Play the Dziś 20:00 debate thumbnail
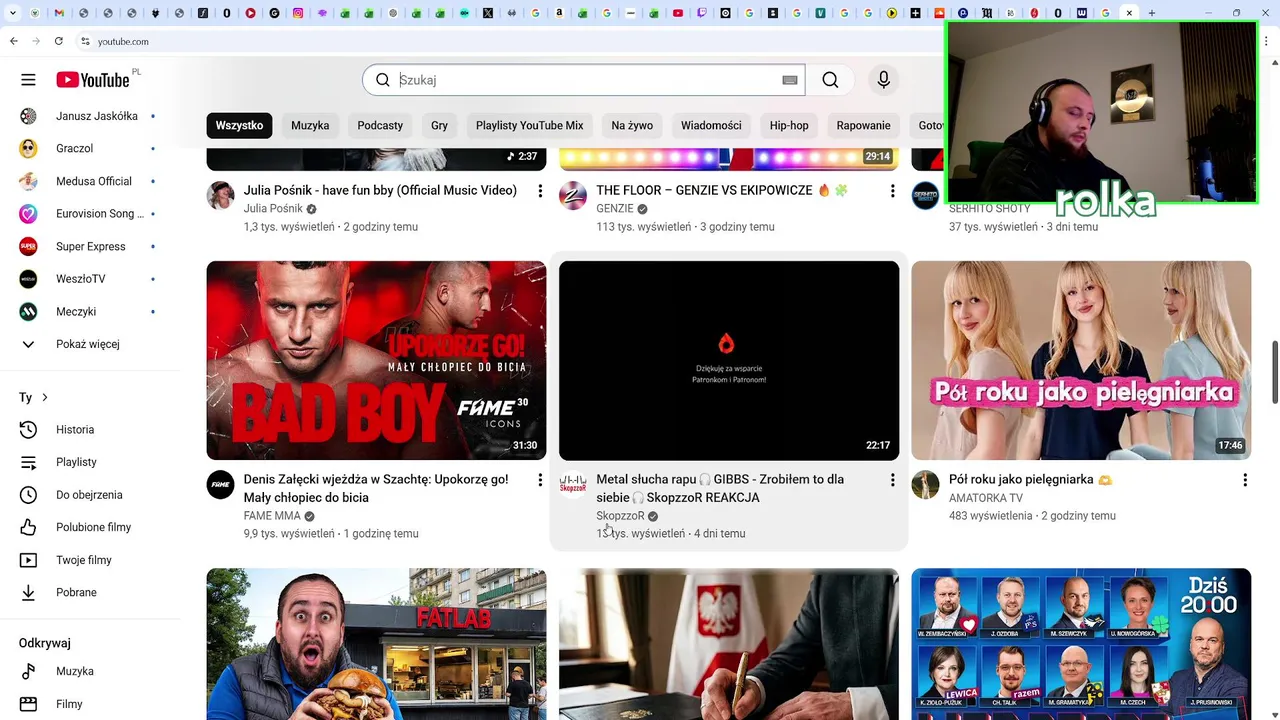The width and height of the screenshot is (1280, 720). pos(1081,644)
